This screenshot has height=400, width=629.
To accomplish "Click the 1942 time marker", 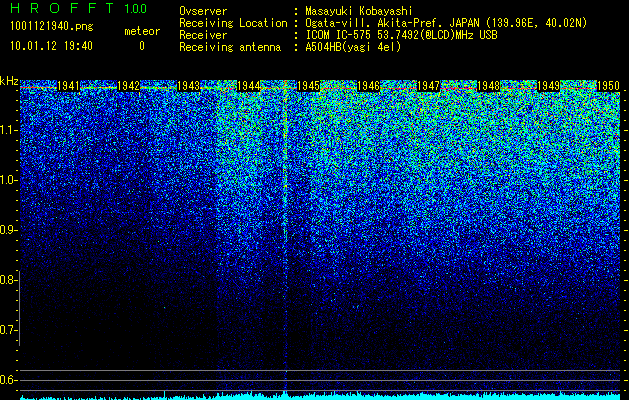I will point(128,86).
